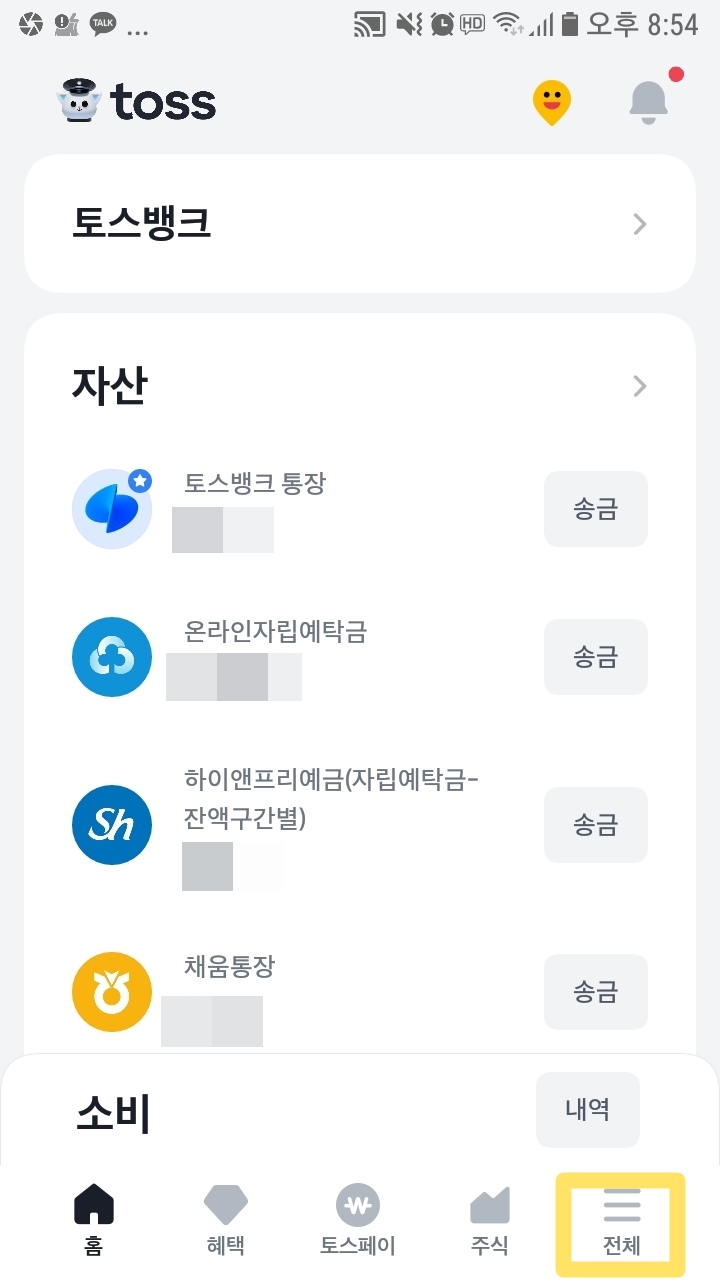The height and width of the screenshot is (1280, 720).
Task: Open 소비 내역 button
Action: click(x=587, y=1109)
